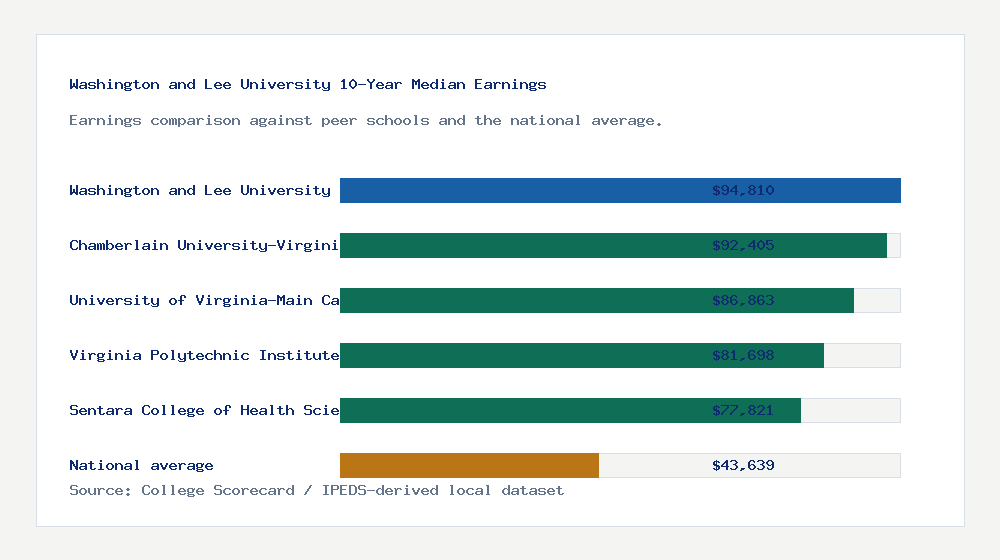Select the 'Sentara College of Health Scie' row label

pos(204,410)
